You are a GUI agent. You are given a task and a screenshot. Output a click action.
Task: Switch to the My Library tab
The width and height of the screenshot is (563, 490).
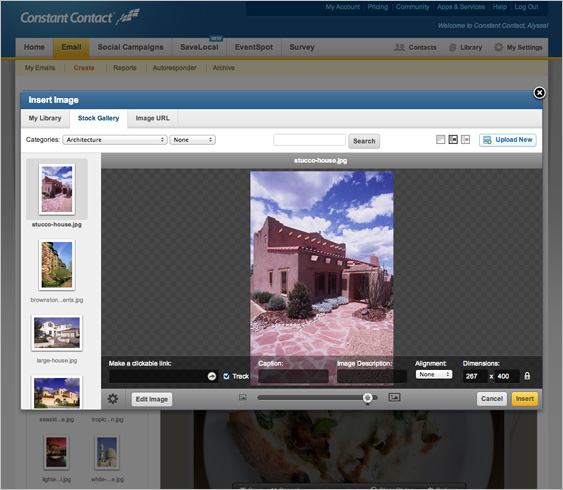pos(45,118)
